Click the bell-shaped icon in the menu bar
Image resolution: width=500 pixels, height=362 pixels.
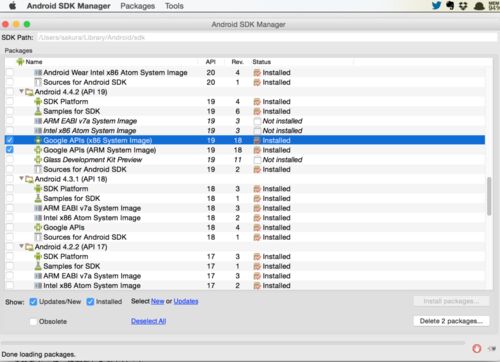click(x=479, y=6)
